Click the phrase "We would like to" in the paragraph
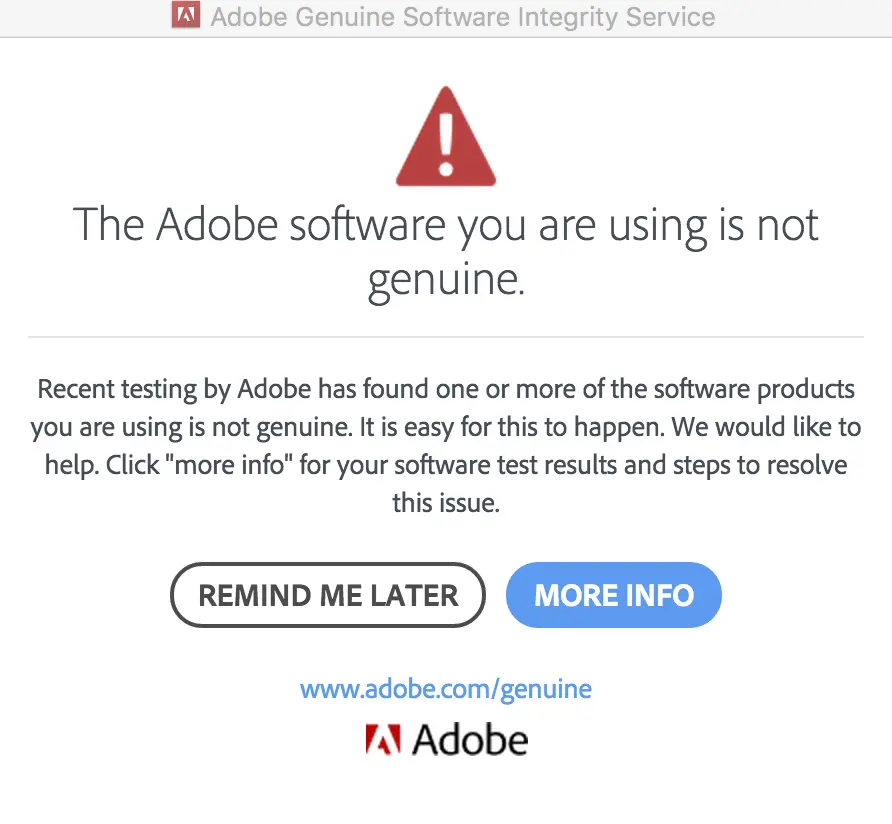 [x=766, y=427]
